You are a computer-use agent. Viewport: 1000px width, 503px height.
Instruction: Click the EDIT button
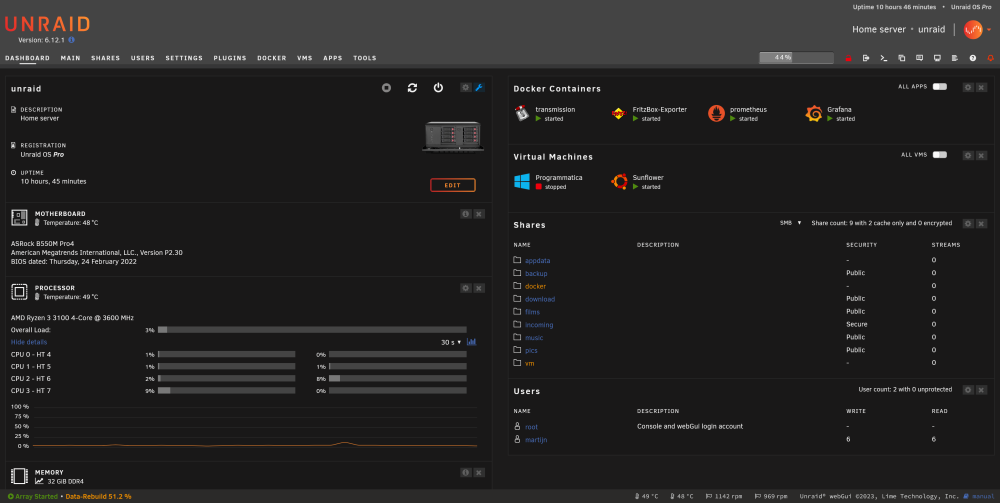point(453,186)
